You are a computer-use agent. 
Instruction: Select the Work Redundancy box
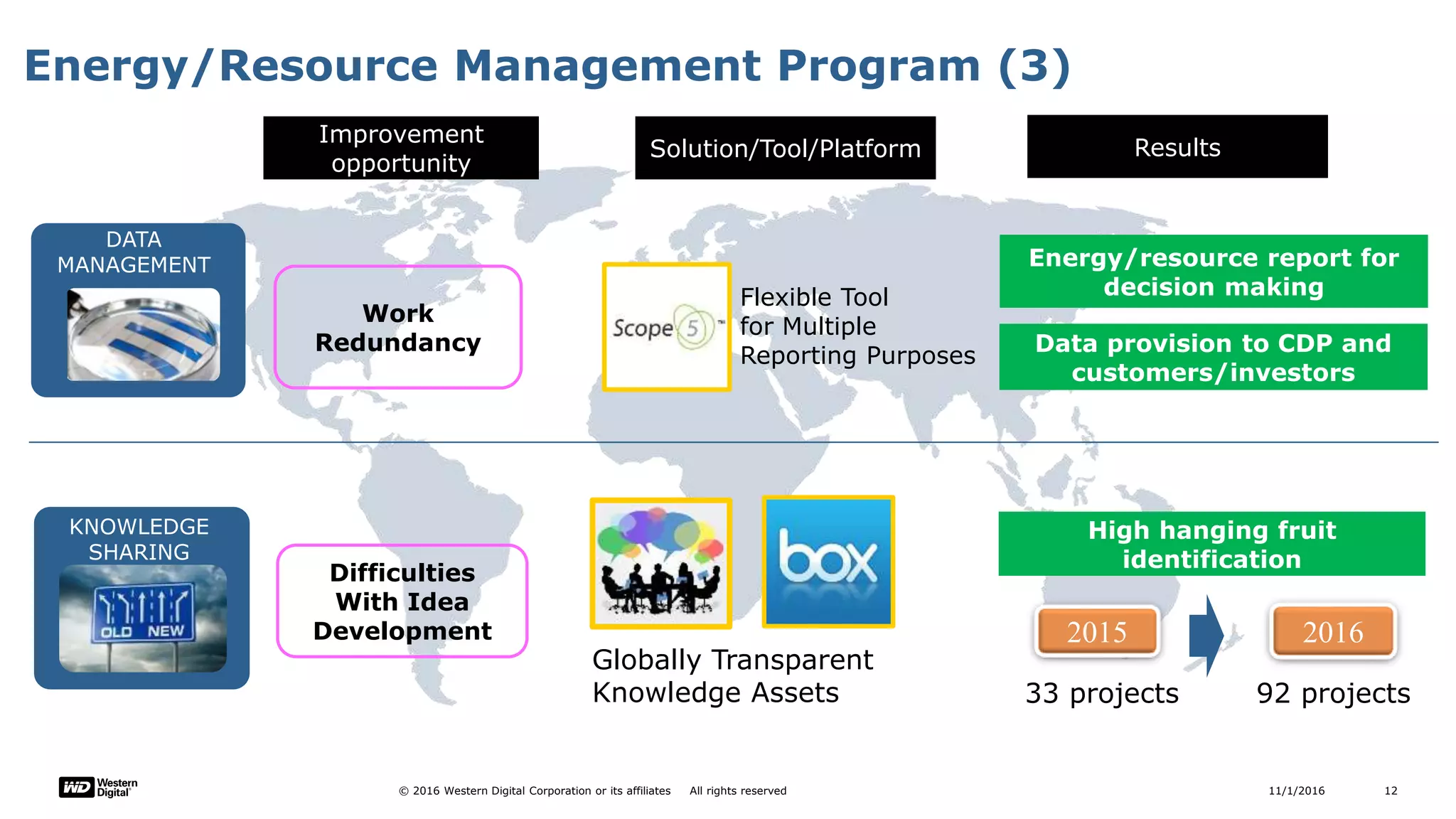398,327
